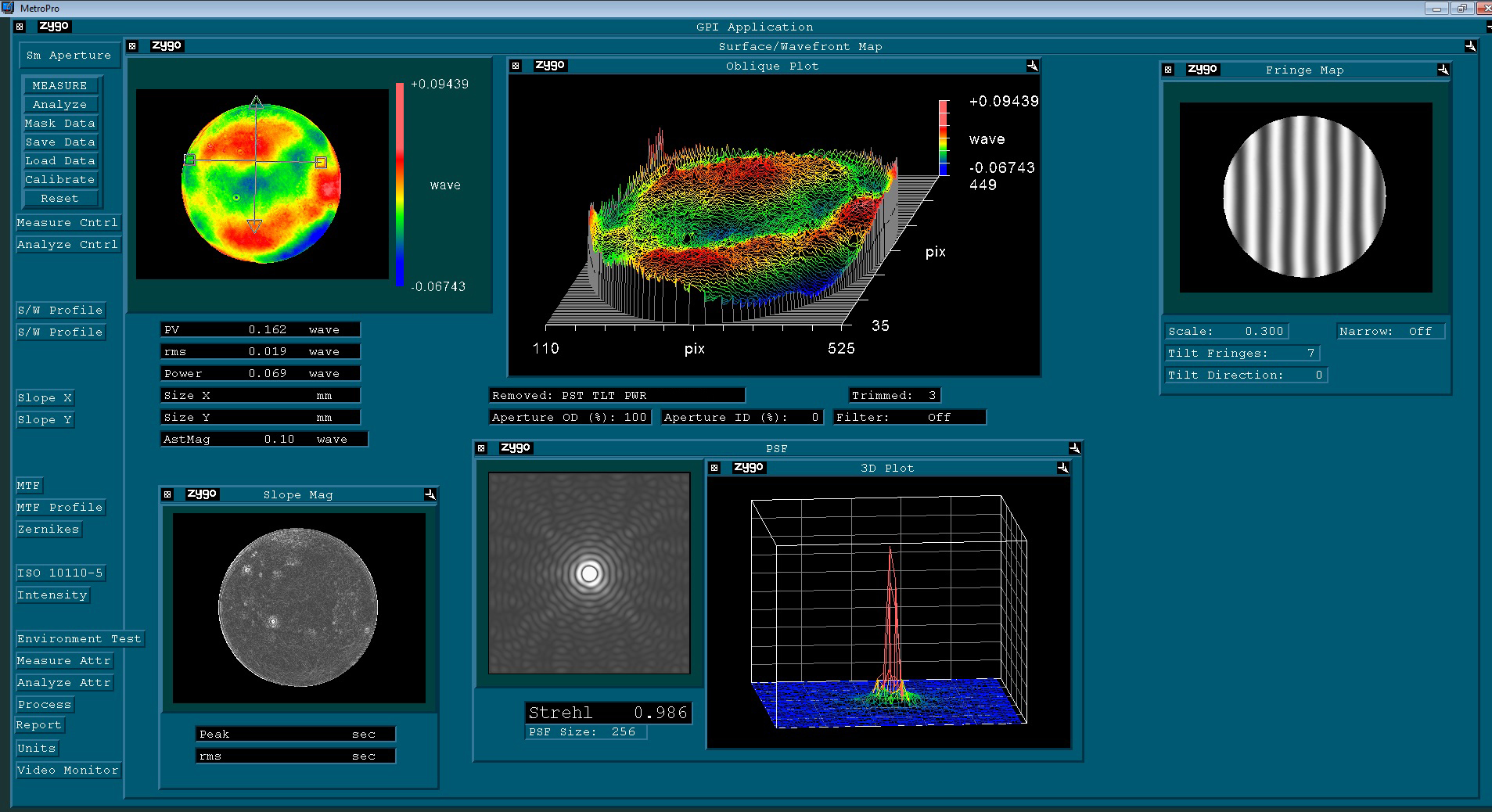
Task: Open Video Monitor
Action: (68, 770)
